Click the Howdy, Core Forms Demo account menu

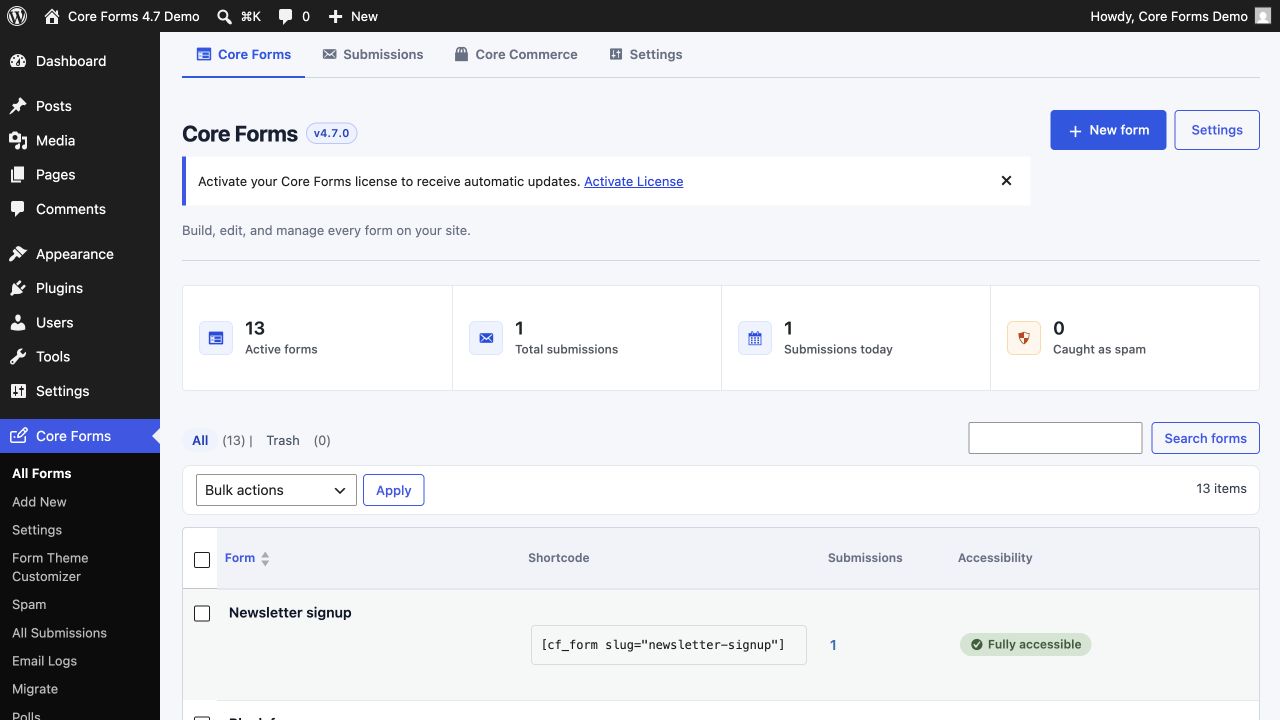tap(1180, 16)
